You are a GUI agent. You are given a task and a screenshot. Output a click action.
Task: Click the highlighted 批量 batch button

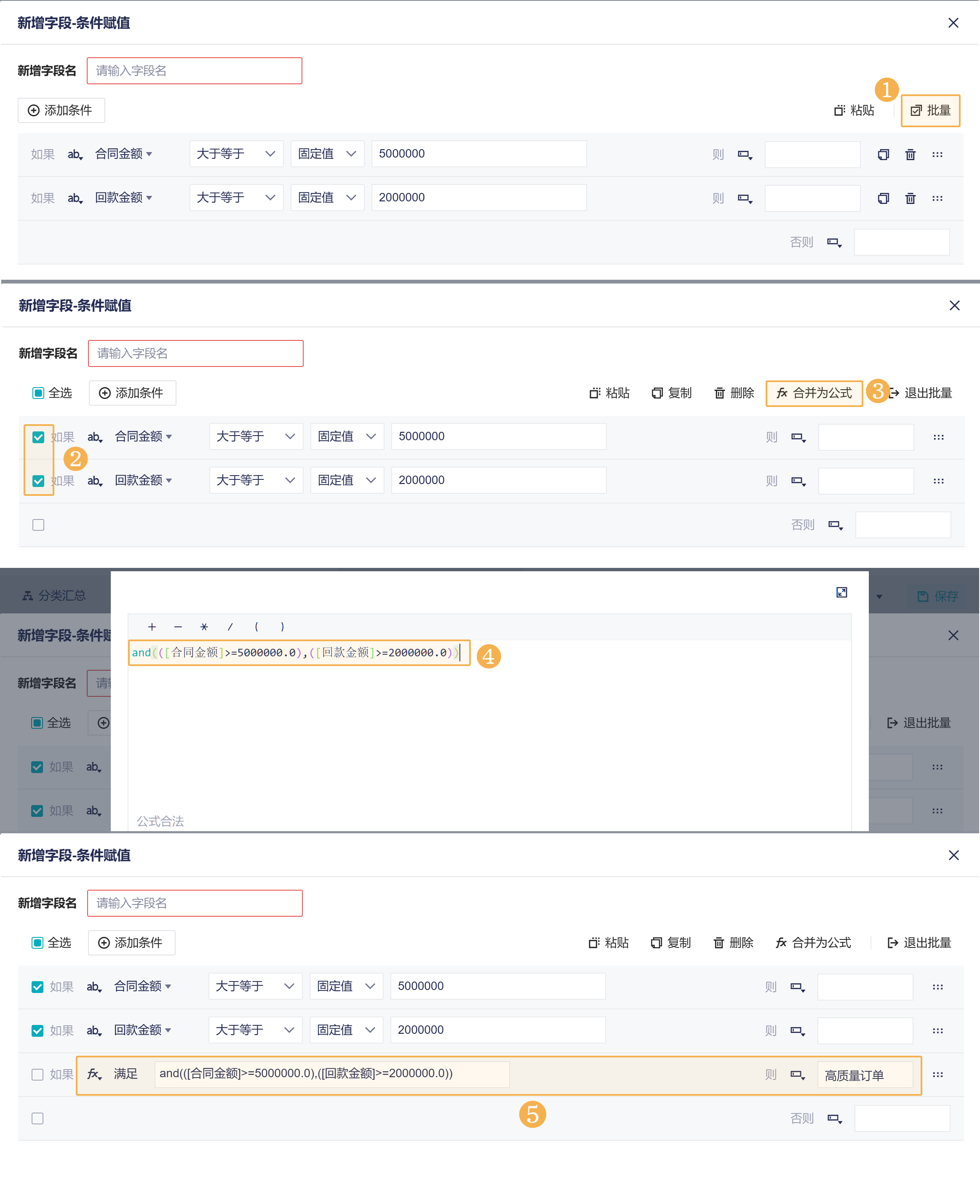(x=930, y=111)
